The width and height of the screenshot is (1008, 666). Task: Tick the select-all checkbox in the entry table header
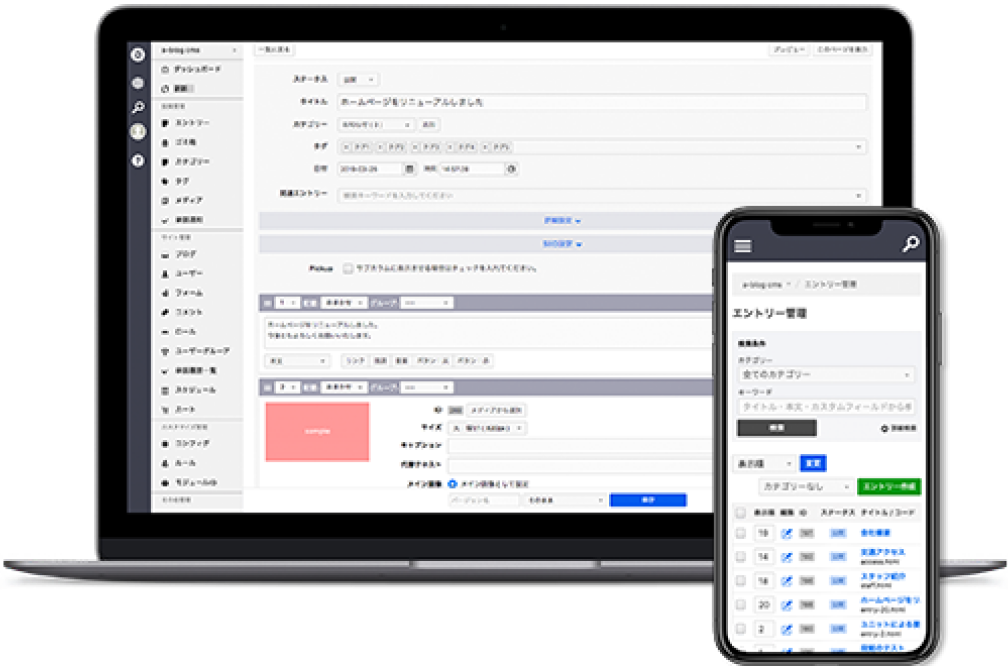click(x=741, y=511)
